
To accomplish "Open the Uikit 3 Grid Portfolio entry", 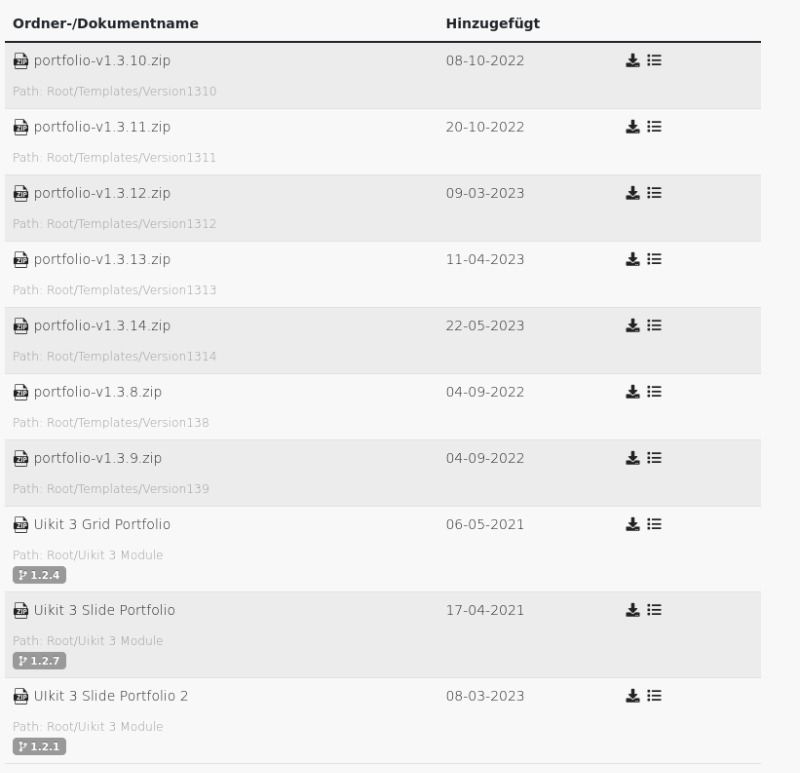I will click(102, 524).
